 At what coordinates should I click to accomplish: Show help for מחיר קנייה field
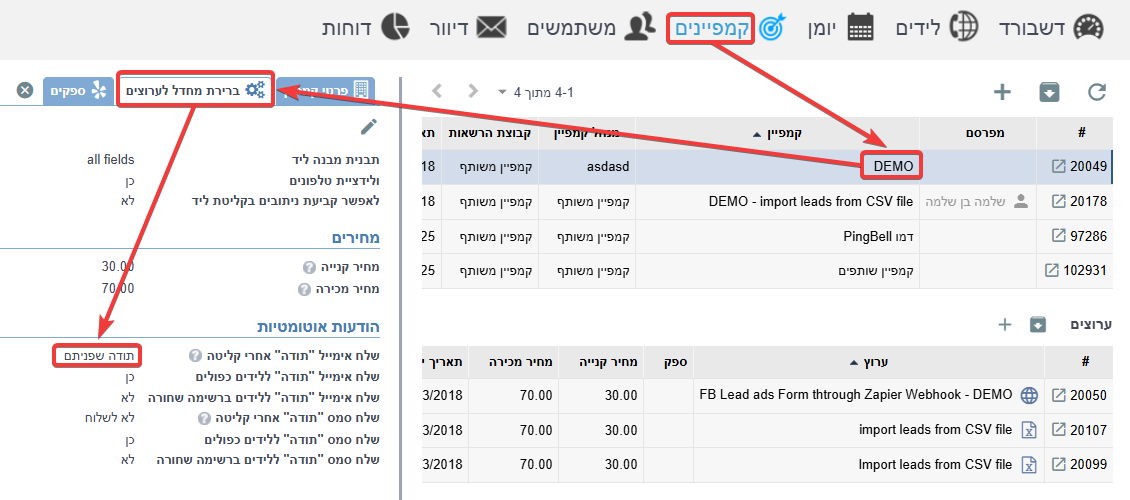(309, 268)
